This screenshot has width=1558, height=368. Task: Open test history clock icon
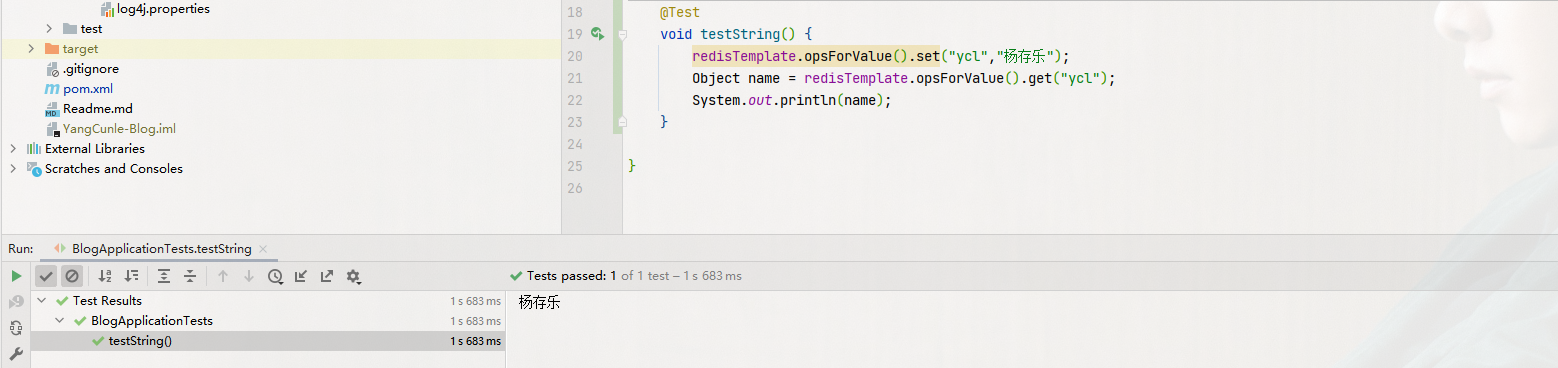(x=275, y=276)
